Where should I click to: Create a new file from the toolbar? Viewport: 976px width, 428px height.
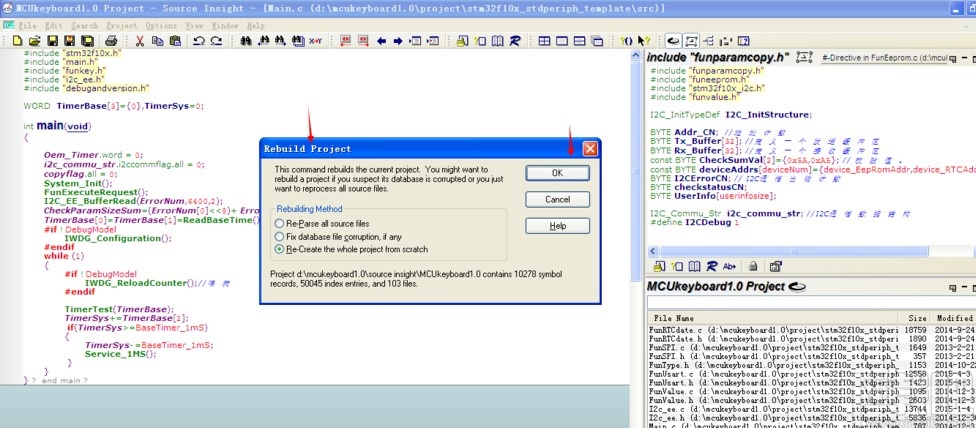17,41
